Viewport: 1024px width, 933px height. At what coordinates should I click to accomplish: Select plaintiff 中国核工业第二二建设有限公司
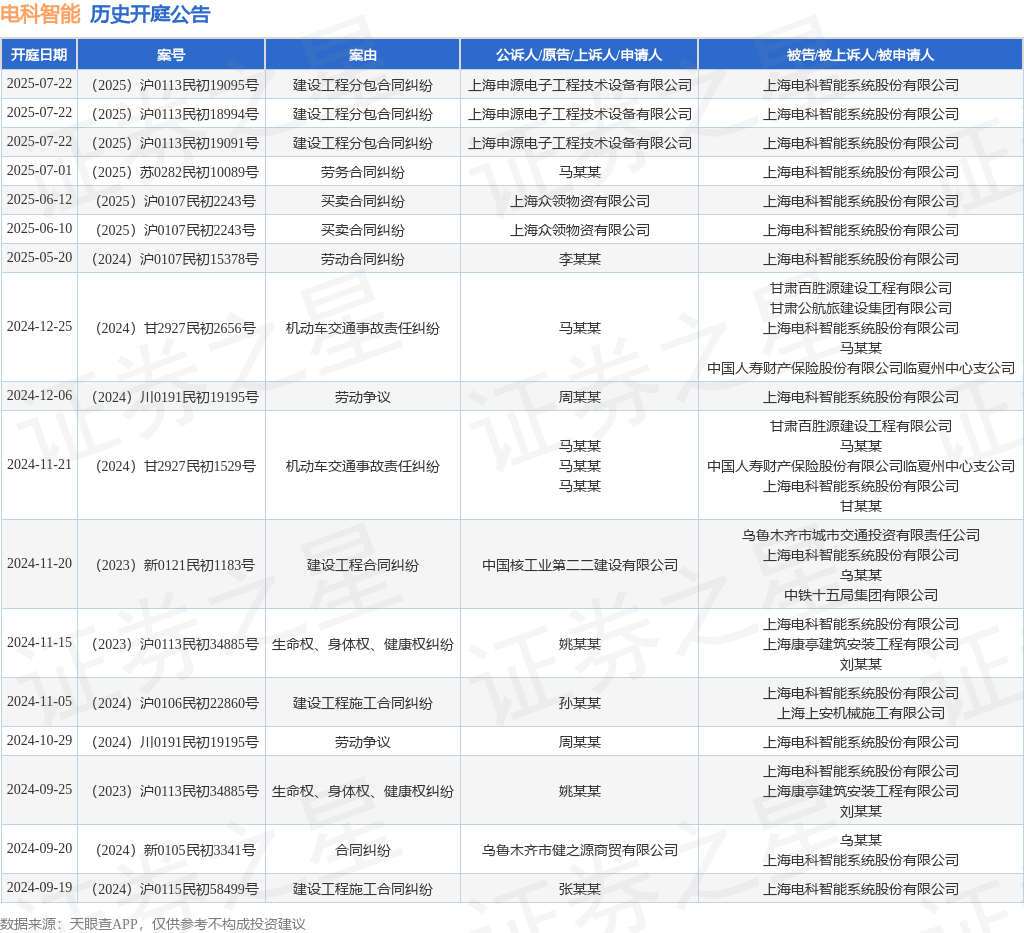(x=579, y=565)
